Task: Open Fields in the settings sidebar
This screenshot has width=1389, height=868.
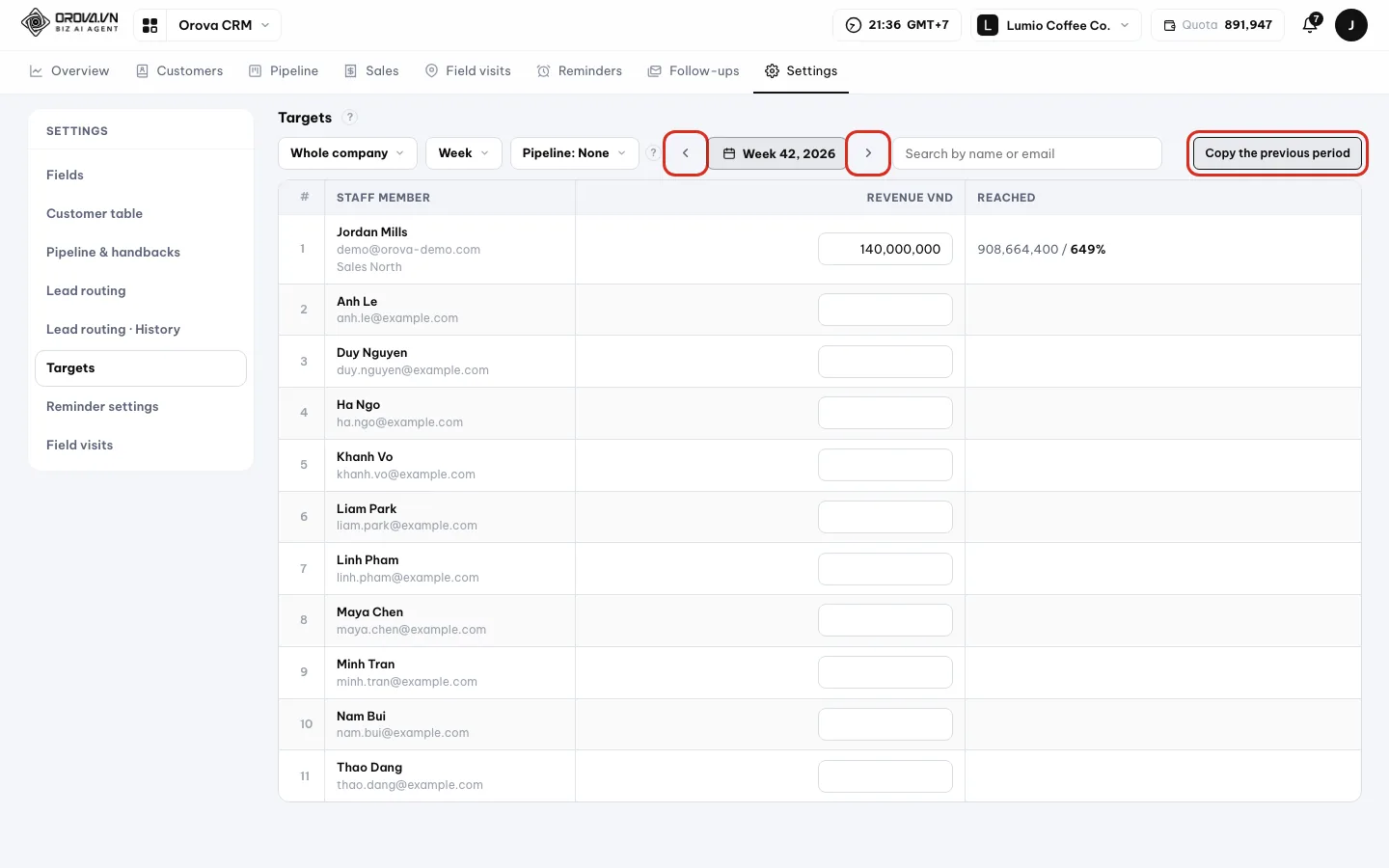Action: tap(141, 175)
